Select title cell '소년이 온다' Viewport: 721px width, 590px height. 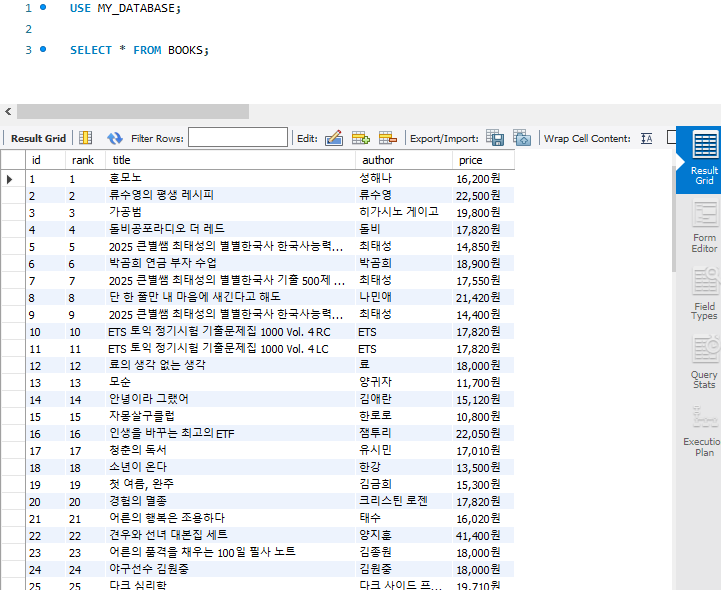230,468
